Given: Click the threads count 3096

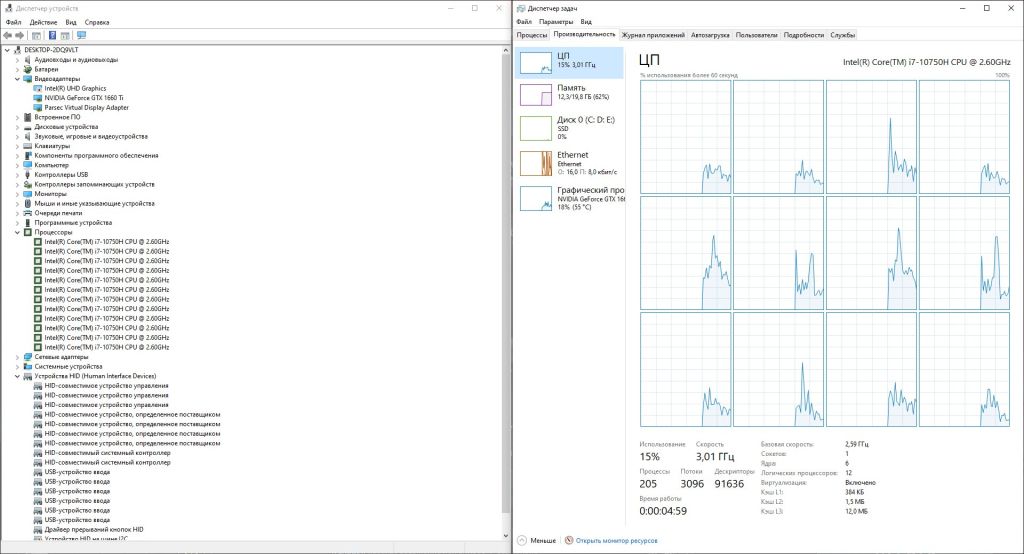Looking at the screenshot, I should 692,483.
